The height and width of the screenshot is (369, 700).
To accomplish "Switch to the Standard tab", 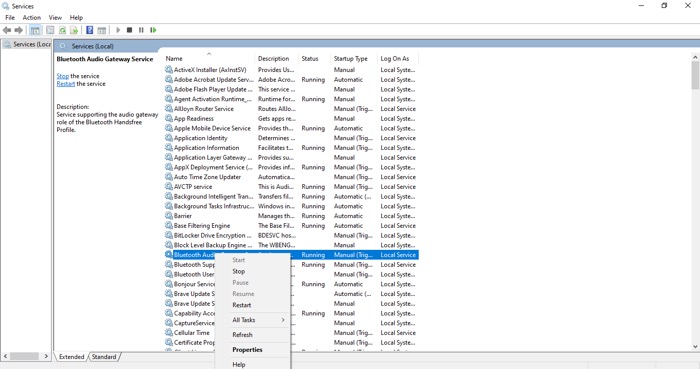I will [x=104, y=357].
